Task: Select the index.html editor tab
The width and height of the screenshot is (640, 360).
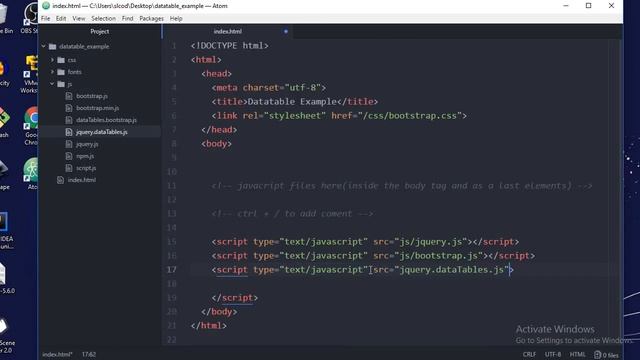Action: (227, 31)
